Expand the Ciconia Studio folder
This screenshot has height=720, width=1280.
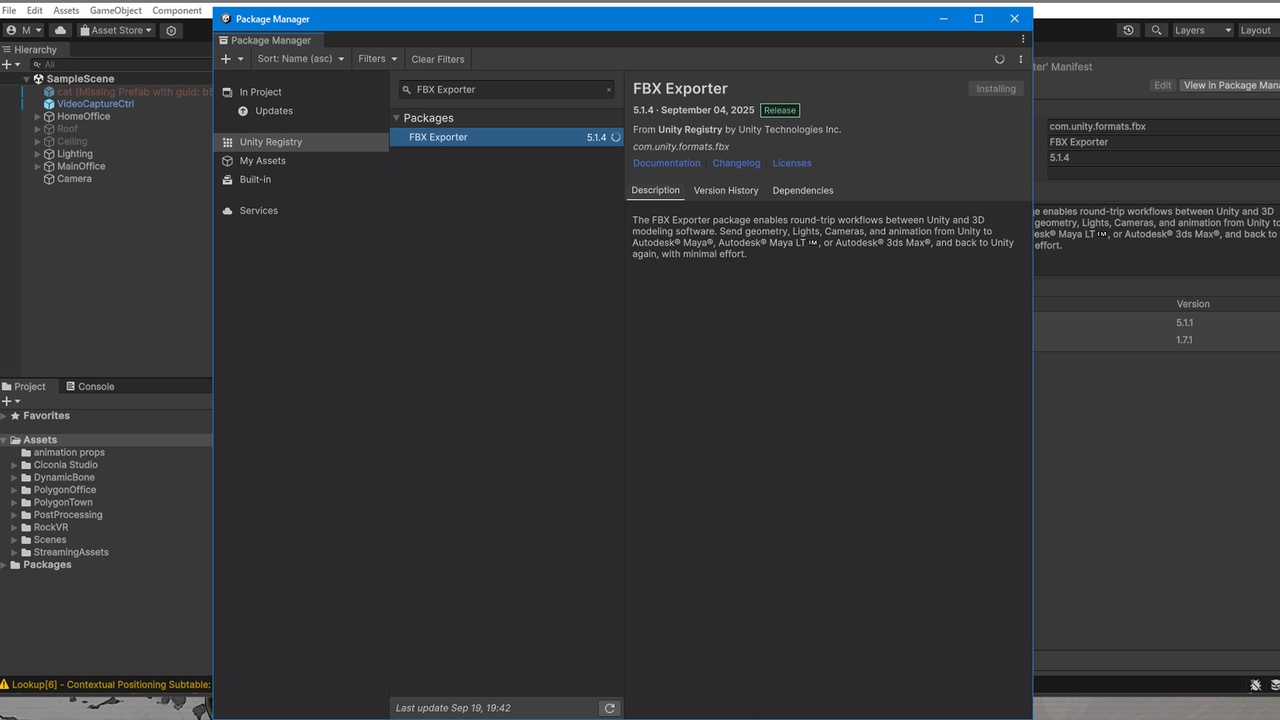pos(14,465)
